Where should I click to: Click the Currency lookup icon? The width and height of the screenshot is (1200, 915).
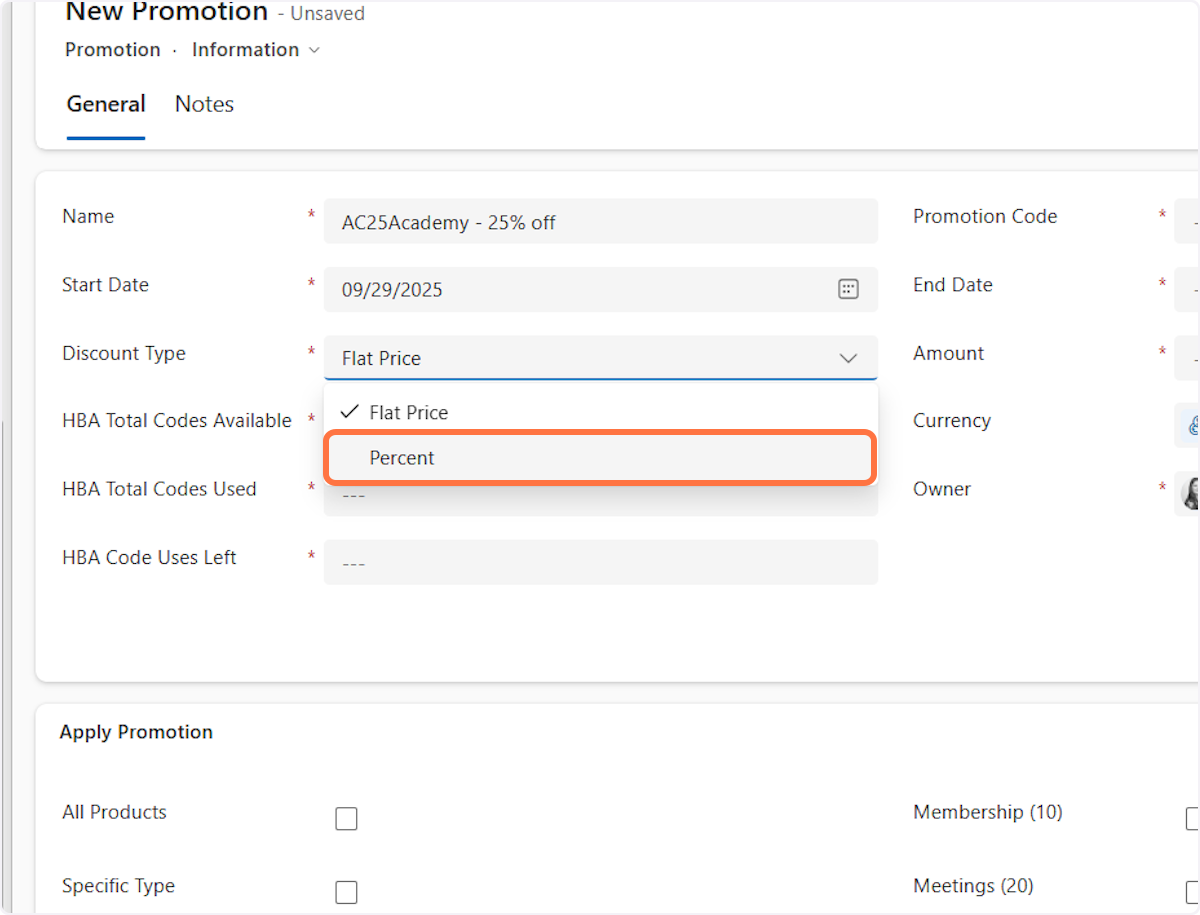click(1192, 425)
